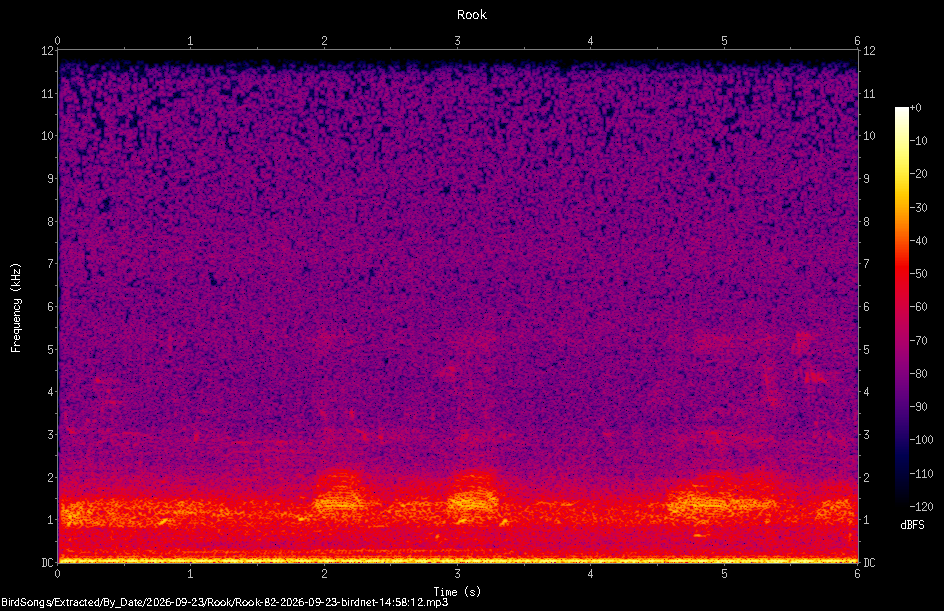944x611 pixels.
Task: Click the "5" tick on the left frequency axis
Action: 51,349
